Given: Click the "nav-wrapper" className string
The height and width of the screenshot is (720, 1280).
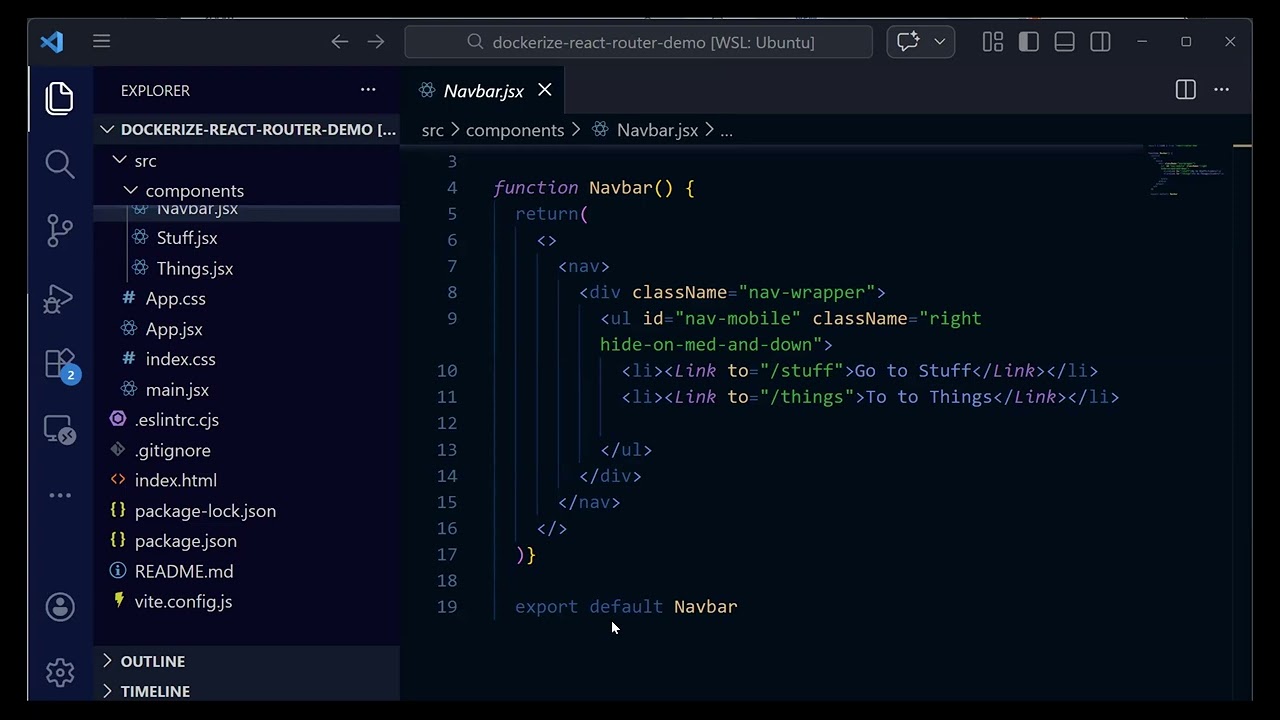Looking at the screenshot, I should click(806, 292).
